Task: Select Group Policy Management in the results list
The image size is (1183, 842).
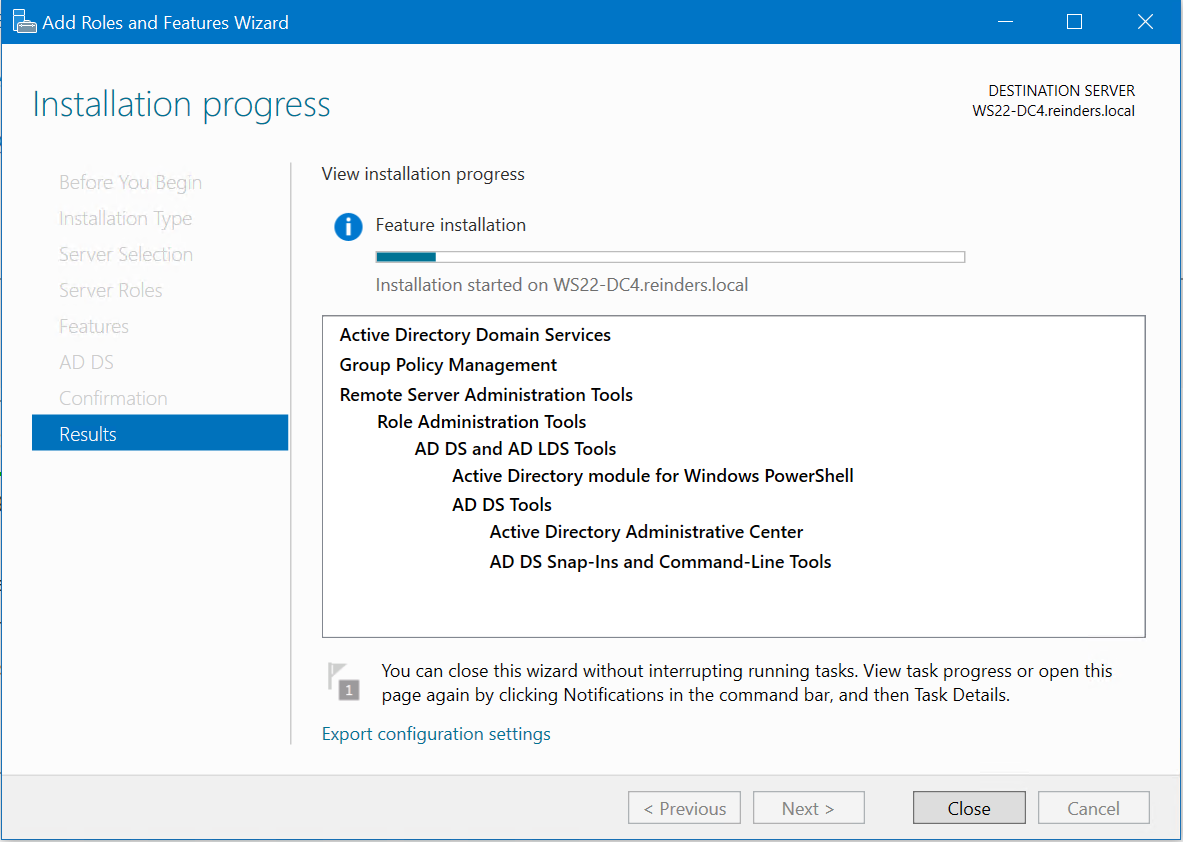Action: point(447,364)
